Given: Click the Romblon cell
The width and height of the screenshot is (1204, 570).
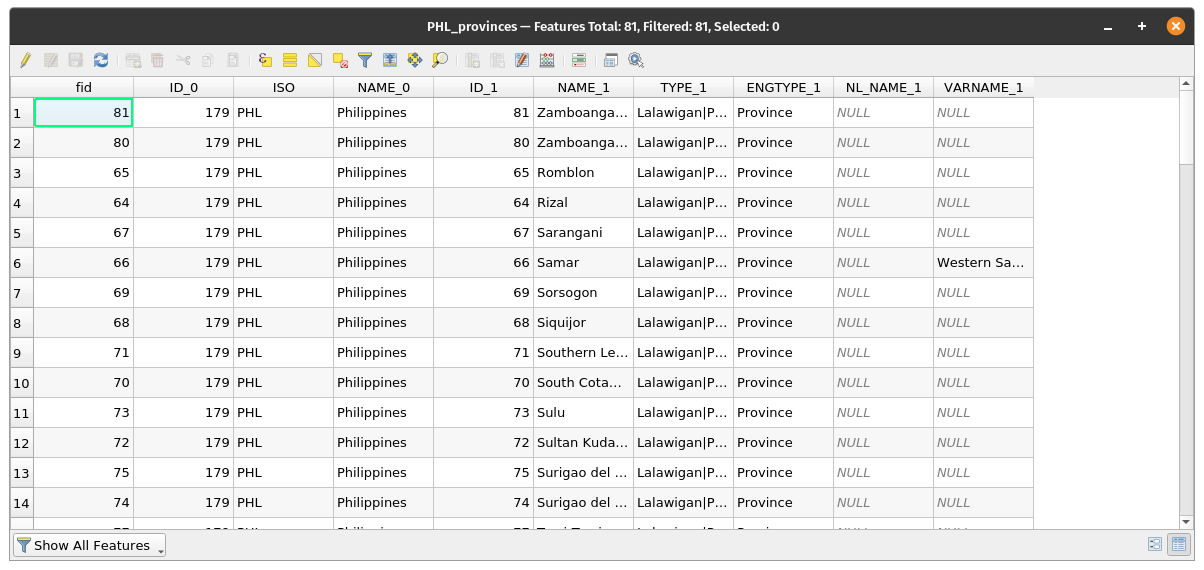Looking at the screenshot, I should coord(584,172).
